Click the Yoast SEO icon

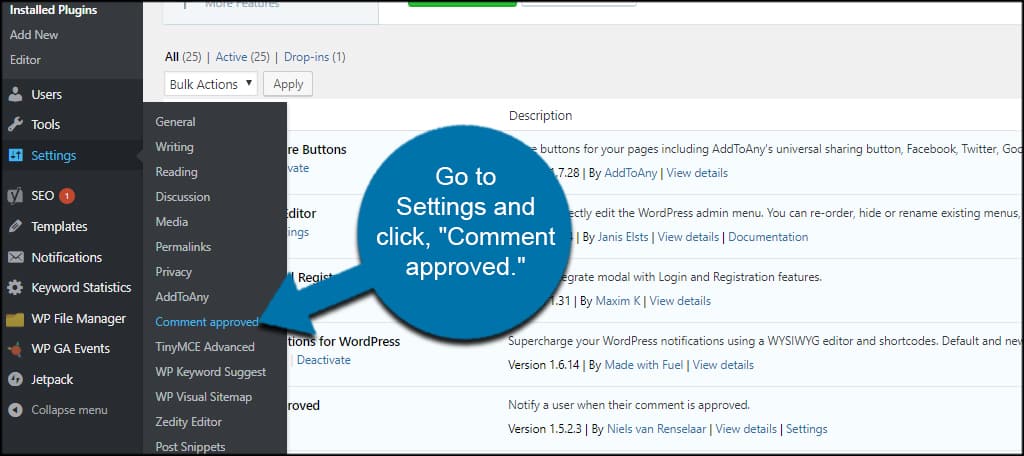[x=16, y=195]
